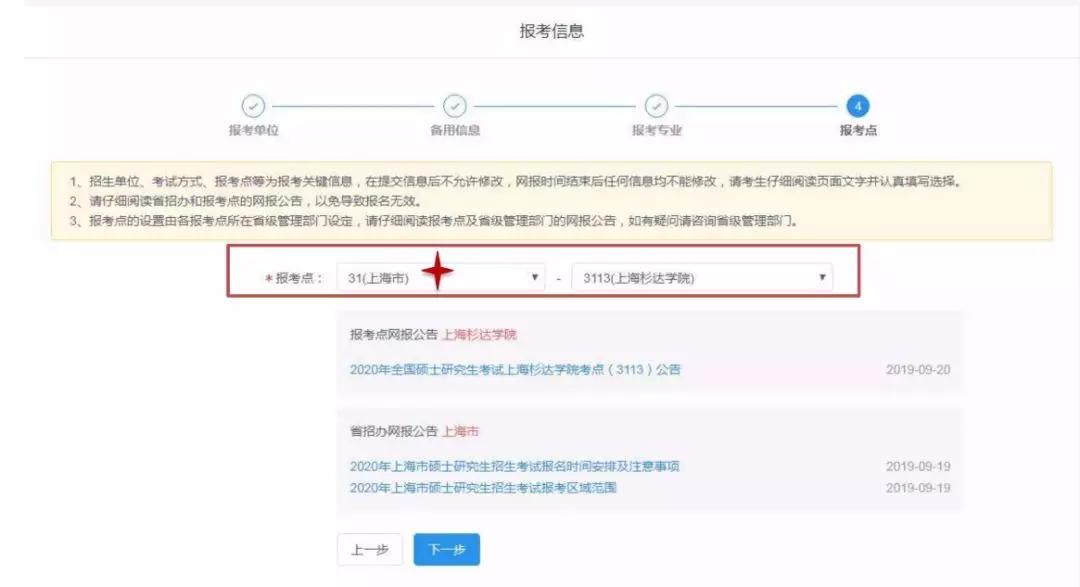
Task: Open the 报名时间安排及注意事项 announcement link
Action: pos(515,467)
